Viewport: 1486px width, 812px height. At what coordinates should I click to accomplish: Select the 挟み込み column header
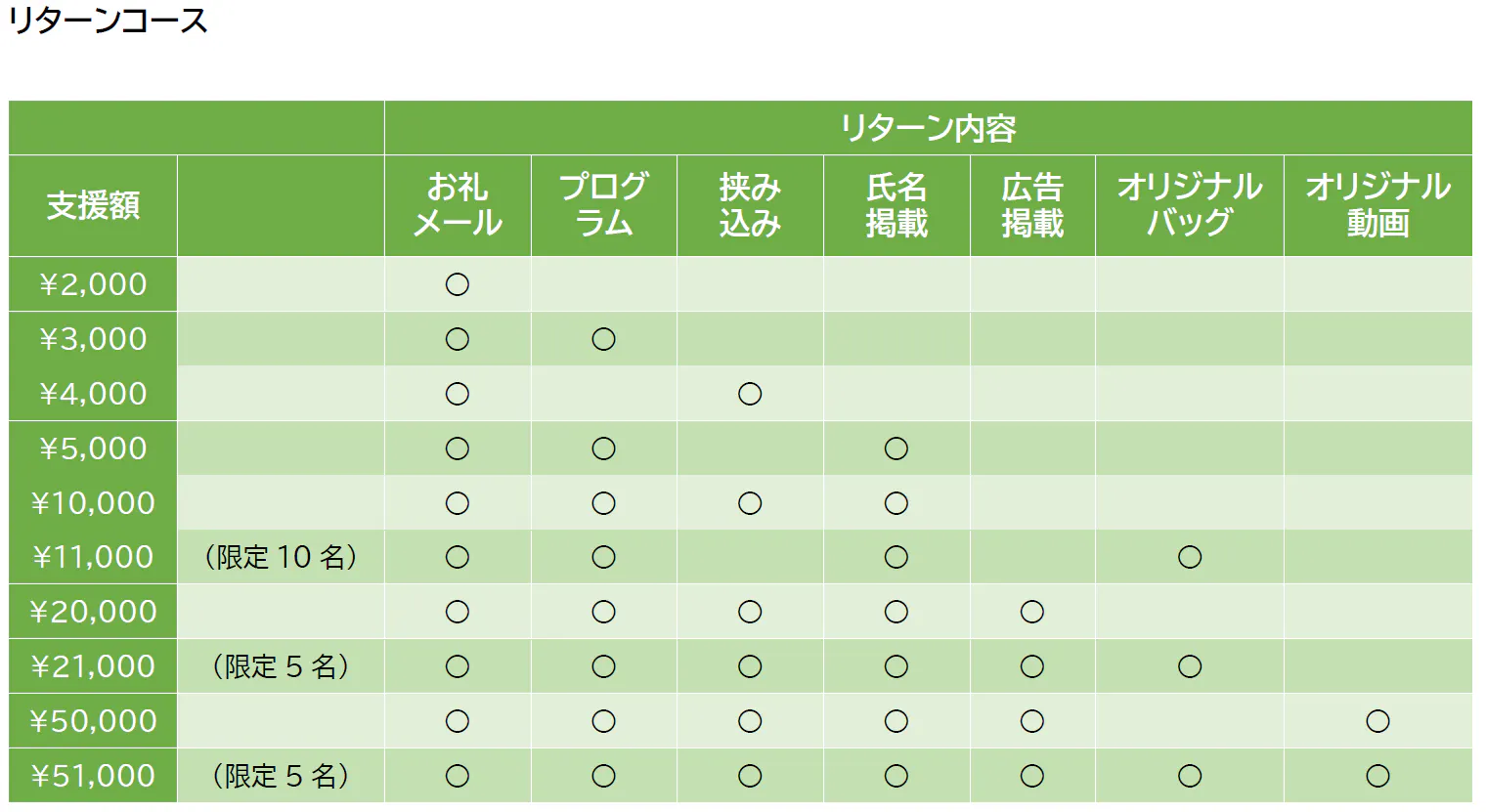[750, 205]
